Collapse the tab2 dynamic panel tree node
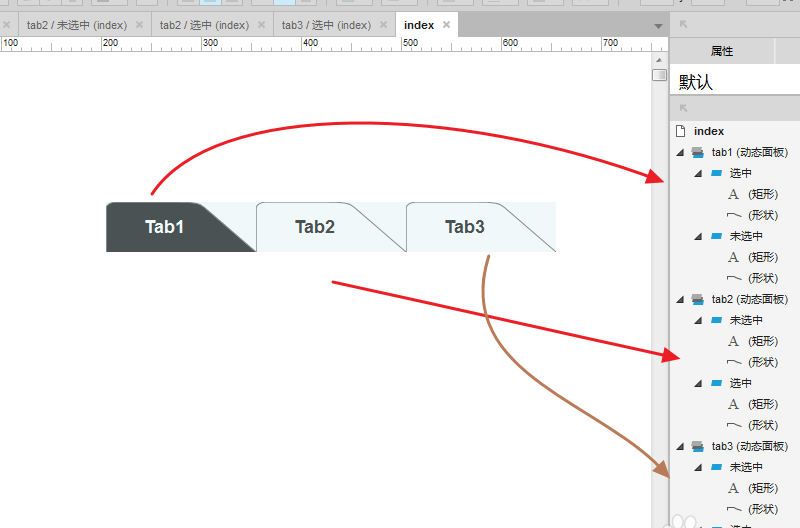The height and width of the screenshot is (528, 800). pyautogui.click(x=681, y=299)
